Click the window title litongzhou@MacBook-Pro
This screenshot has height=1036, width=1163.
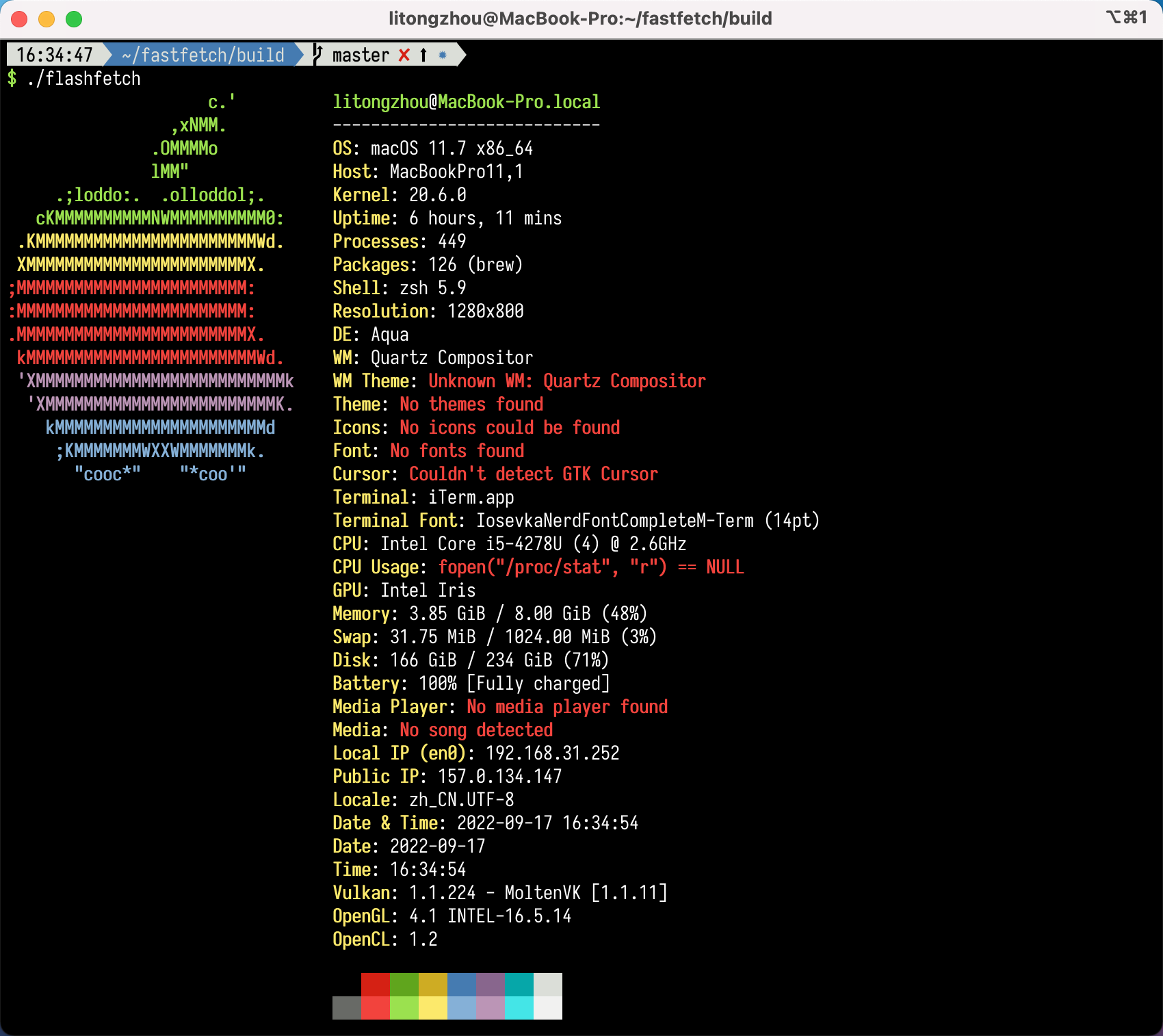[x=580, y=18]
